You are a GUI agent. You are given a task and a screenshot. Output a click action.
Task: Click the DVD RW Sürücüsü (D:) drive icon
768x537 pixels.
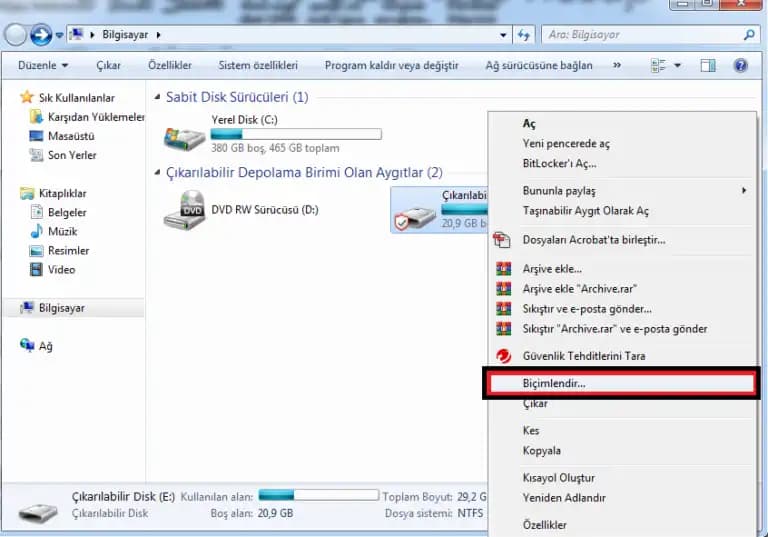coord(185,211)
